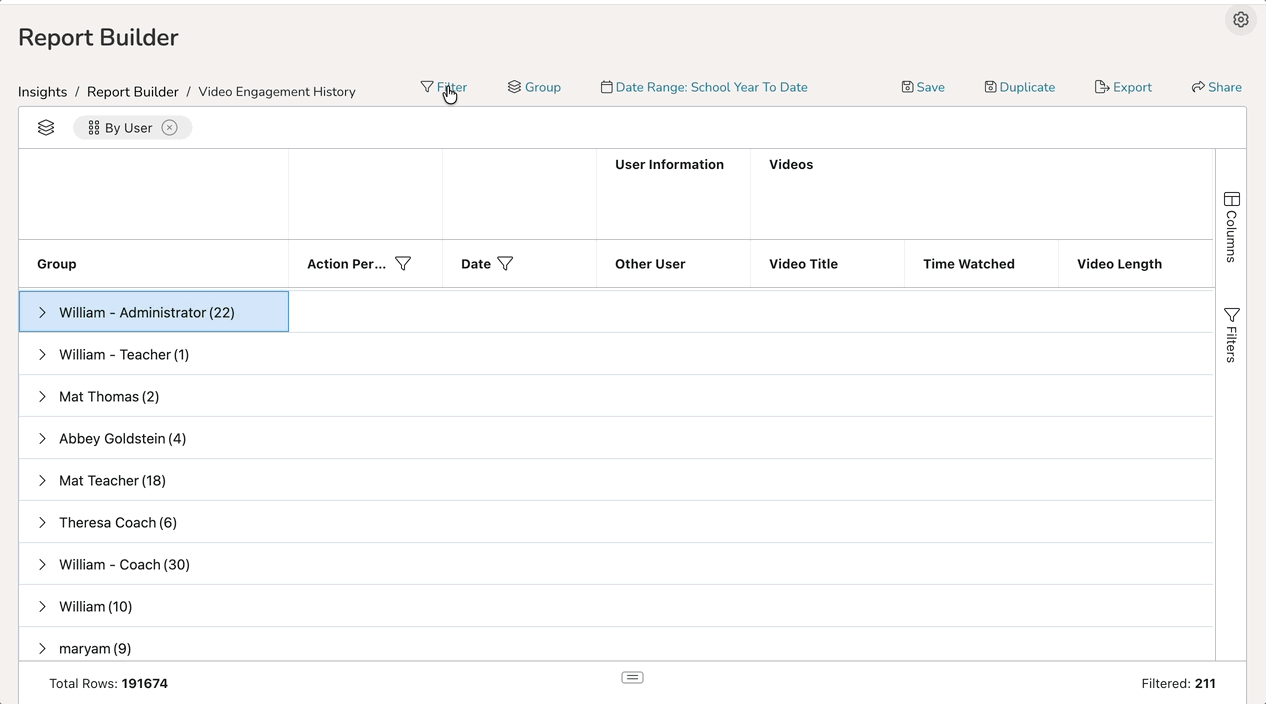Expand Theresa Coach group row

42,523
